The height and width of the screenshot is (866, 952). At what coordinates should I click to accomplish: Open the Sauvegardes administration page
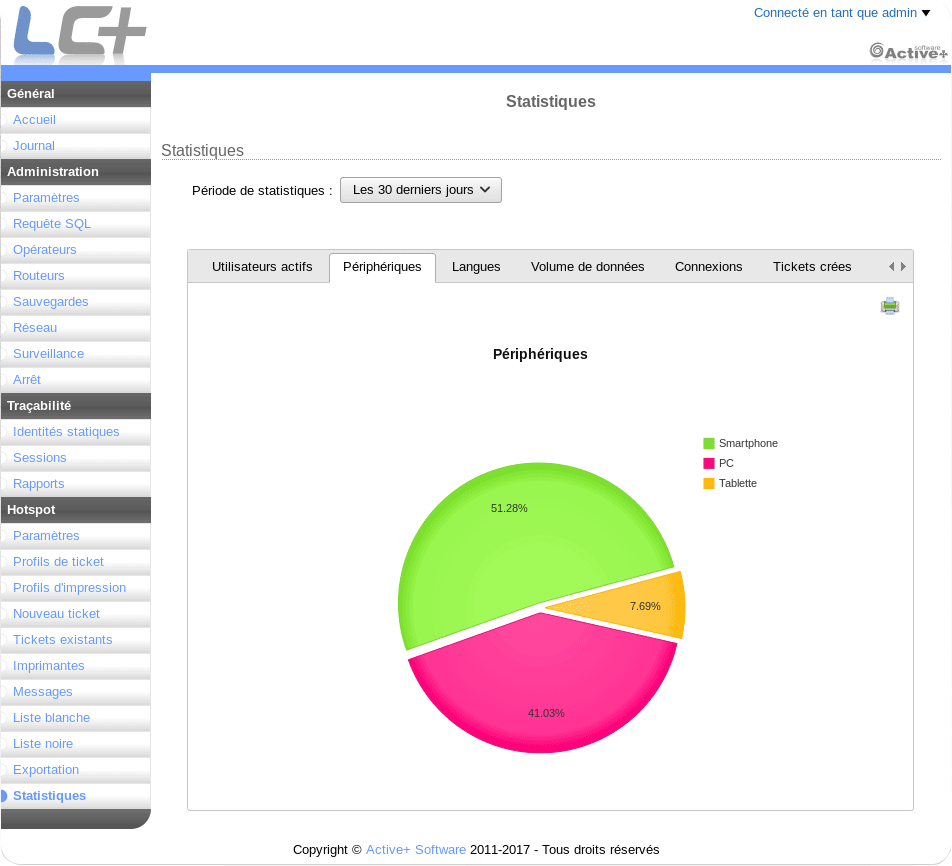(51, 302)
